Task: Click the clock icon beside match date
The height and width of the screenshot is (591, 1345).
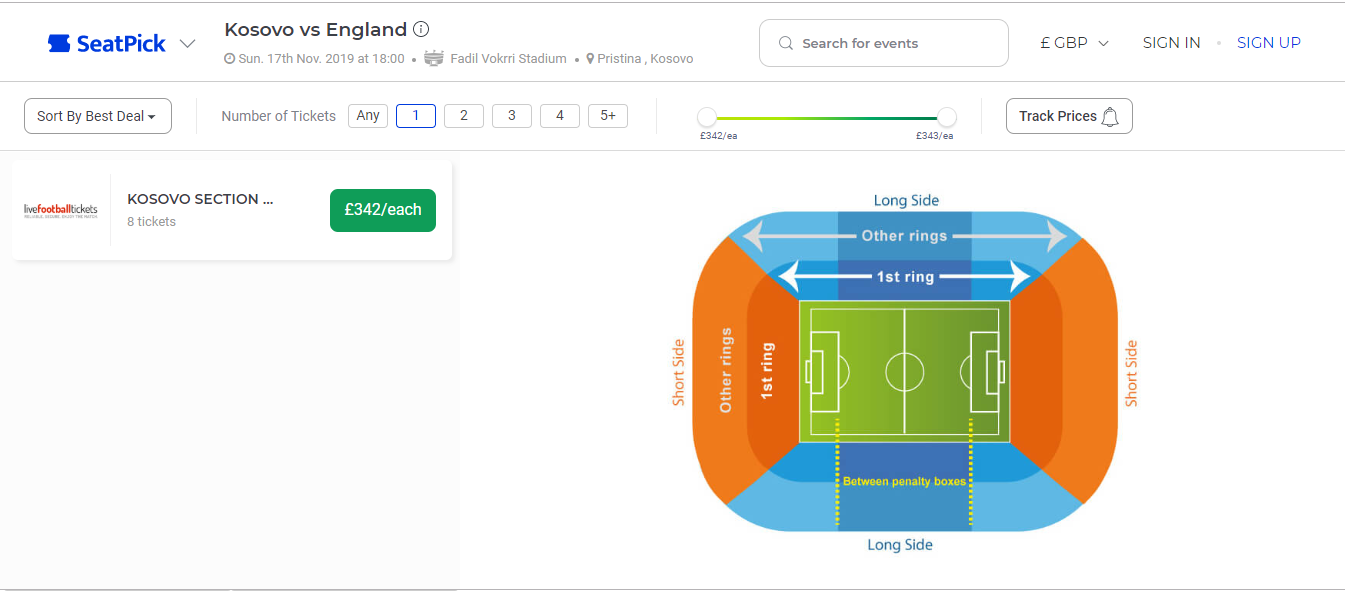Action: [230, 59]
